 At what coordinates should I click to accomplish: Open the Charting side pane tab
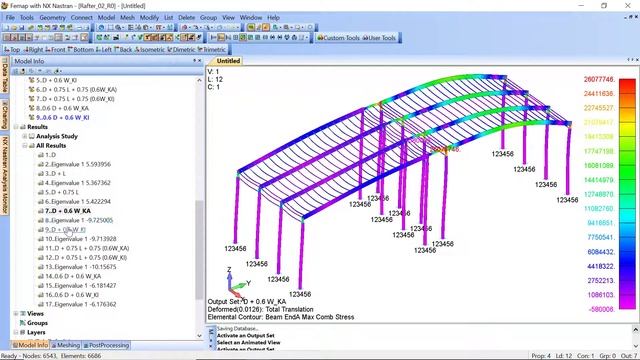[4, 115]
